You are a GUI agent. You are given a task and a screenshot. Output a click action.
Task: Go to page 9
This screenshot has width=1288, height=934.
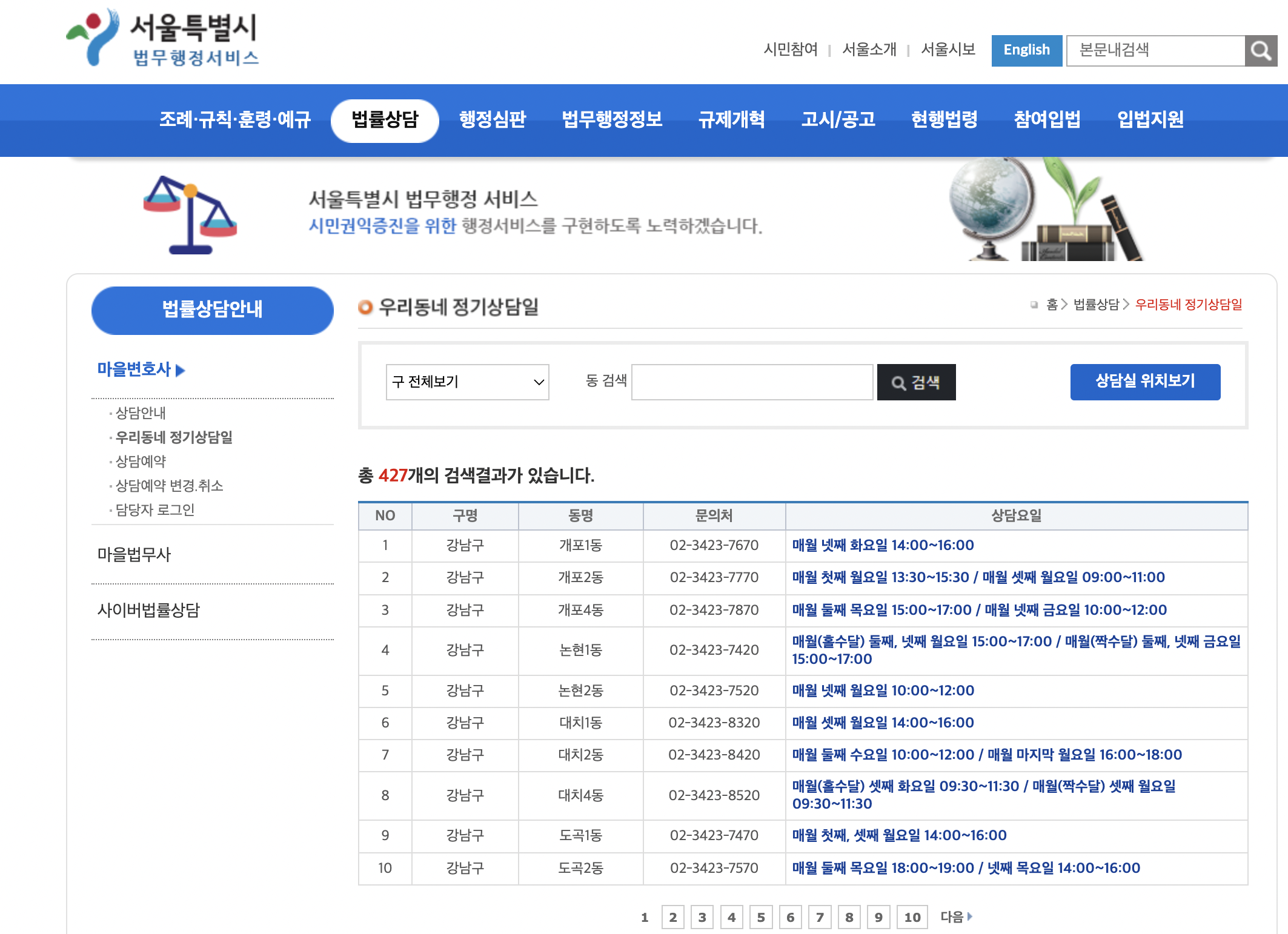click(878, 917)
